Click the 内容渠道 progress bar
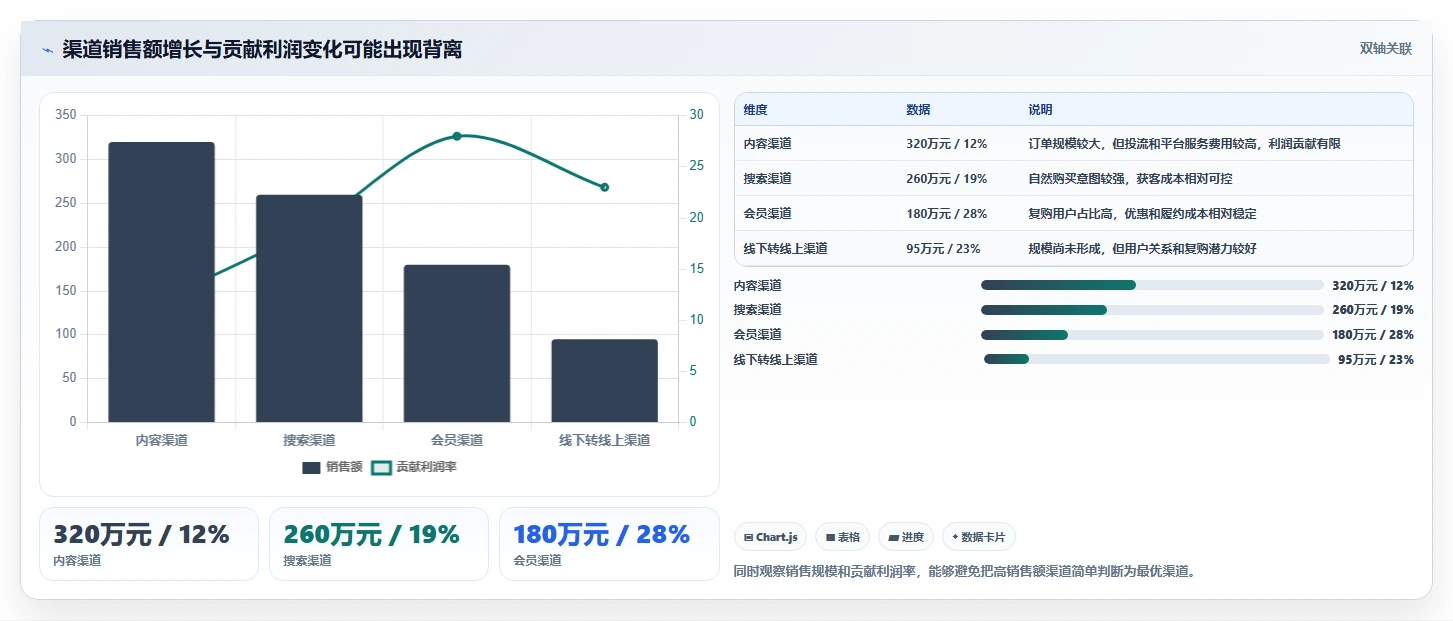The height and width of the screenshot is (621, 1453). pyautogui.click(x=1152, y=285)
